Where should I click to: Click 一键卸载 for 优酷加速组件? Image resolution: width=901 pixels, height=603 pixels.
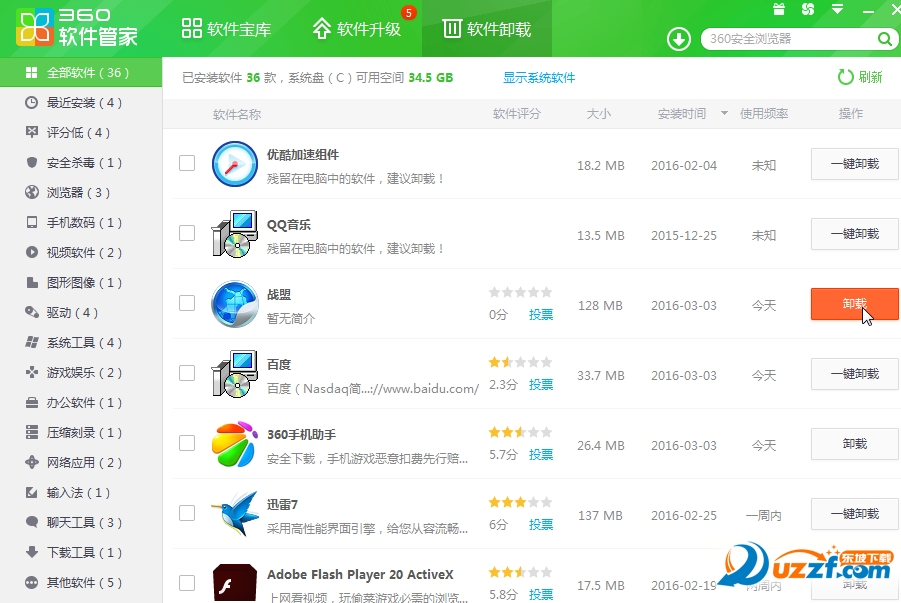[x=854, y=164]
